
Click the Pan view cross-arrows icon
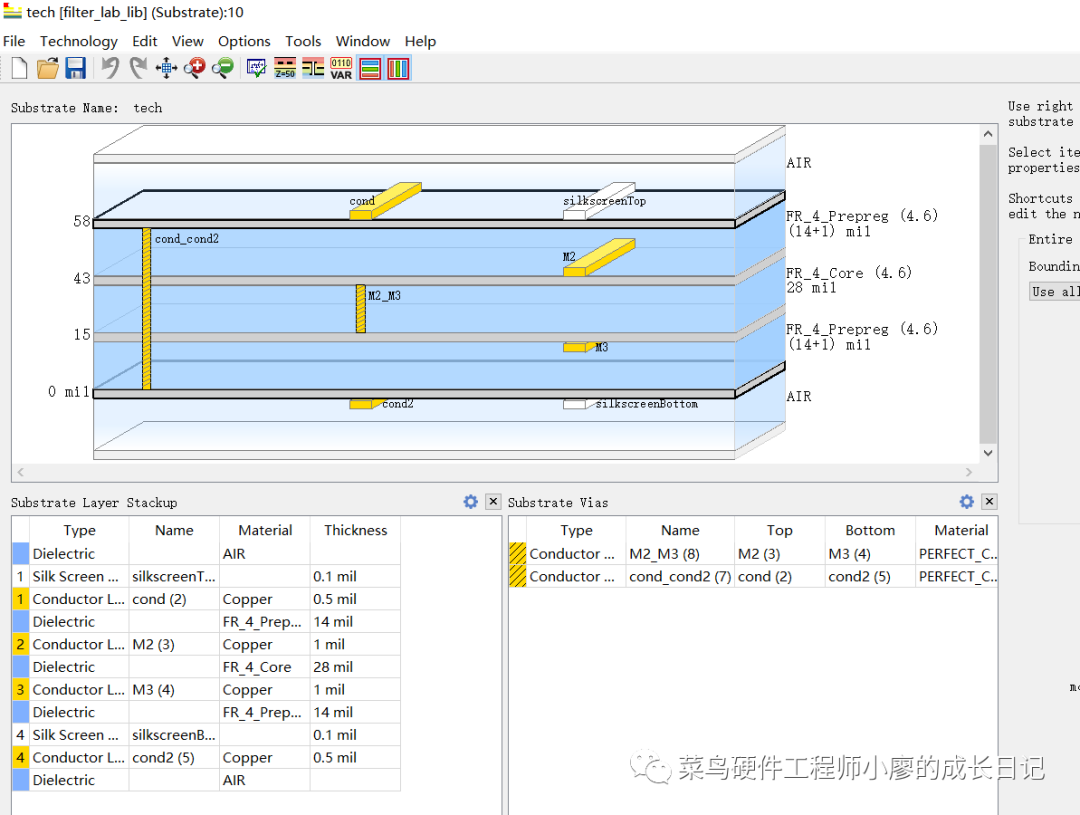pos(166,68)
